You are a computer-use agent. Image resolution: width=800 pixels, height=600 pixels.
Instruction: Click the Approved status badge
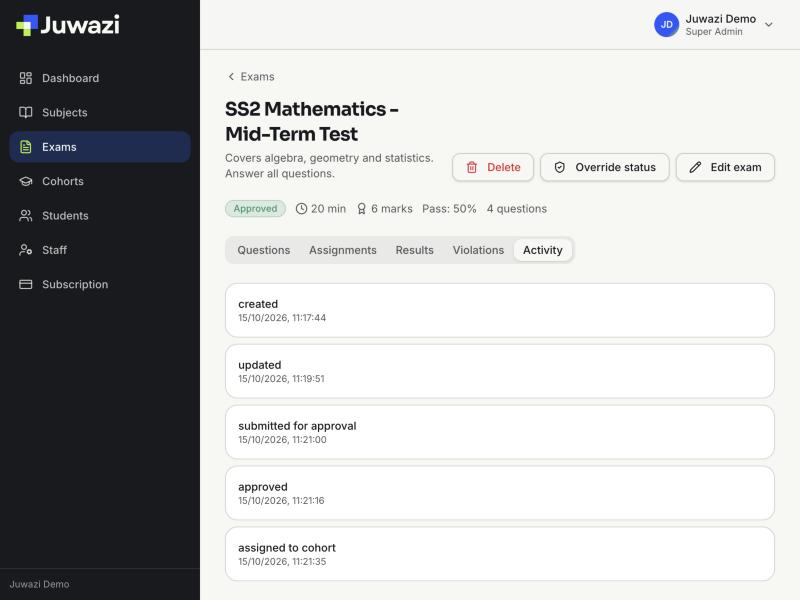coord(255,209)
